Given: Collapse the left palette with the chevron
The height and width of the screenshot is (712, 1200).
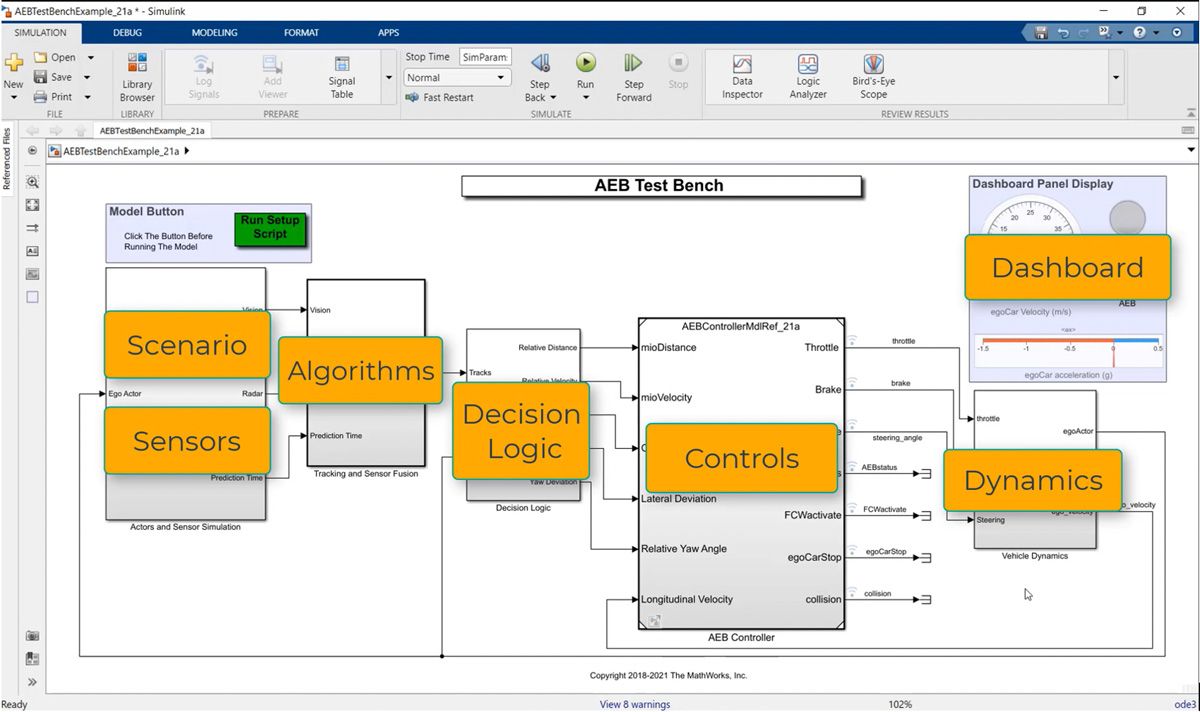Looking at the screenshot, I should click(x=31, y=682).
